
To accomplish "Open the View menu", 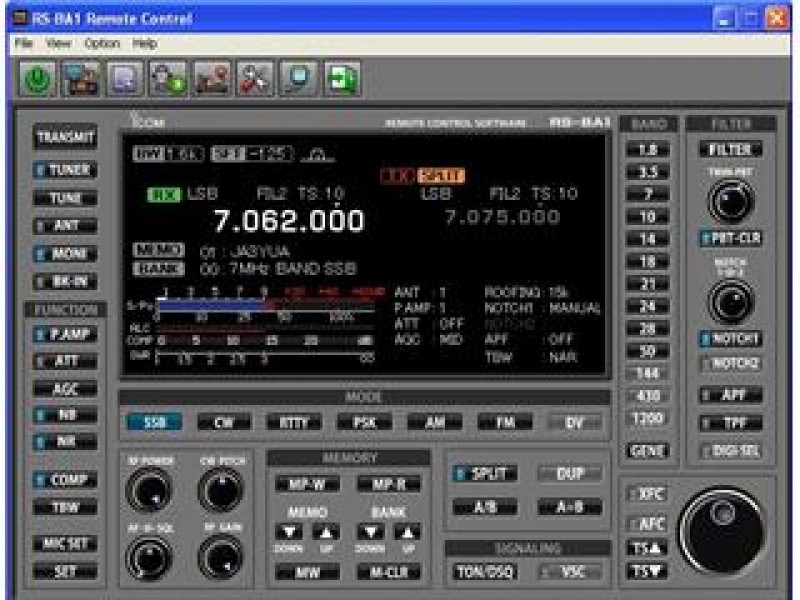I will [58, 44].
